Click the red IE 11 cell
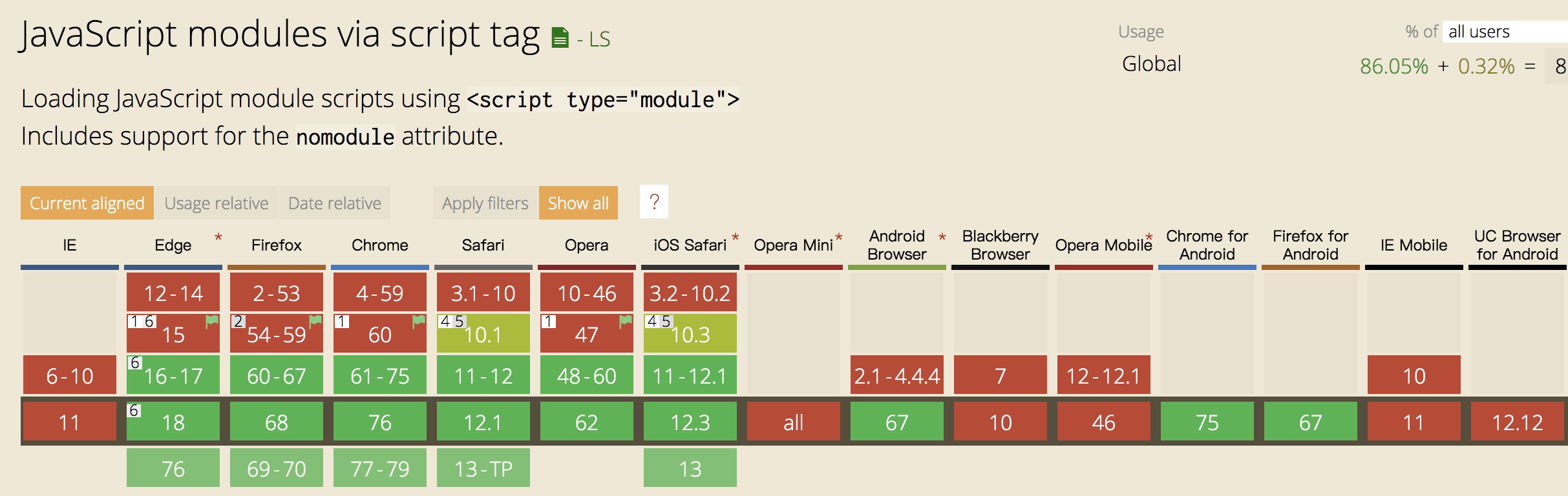Screen dimensions: 1568x496 pyautogui.click(x=70, y=422)
